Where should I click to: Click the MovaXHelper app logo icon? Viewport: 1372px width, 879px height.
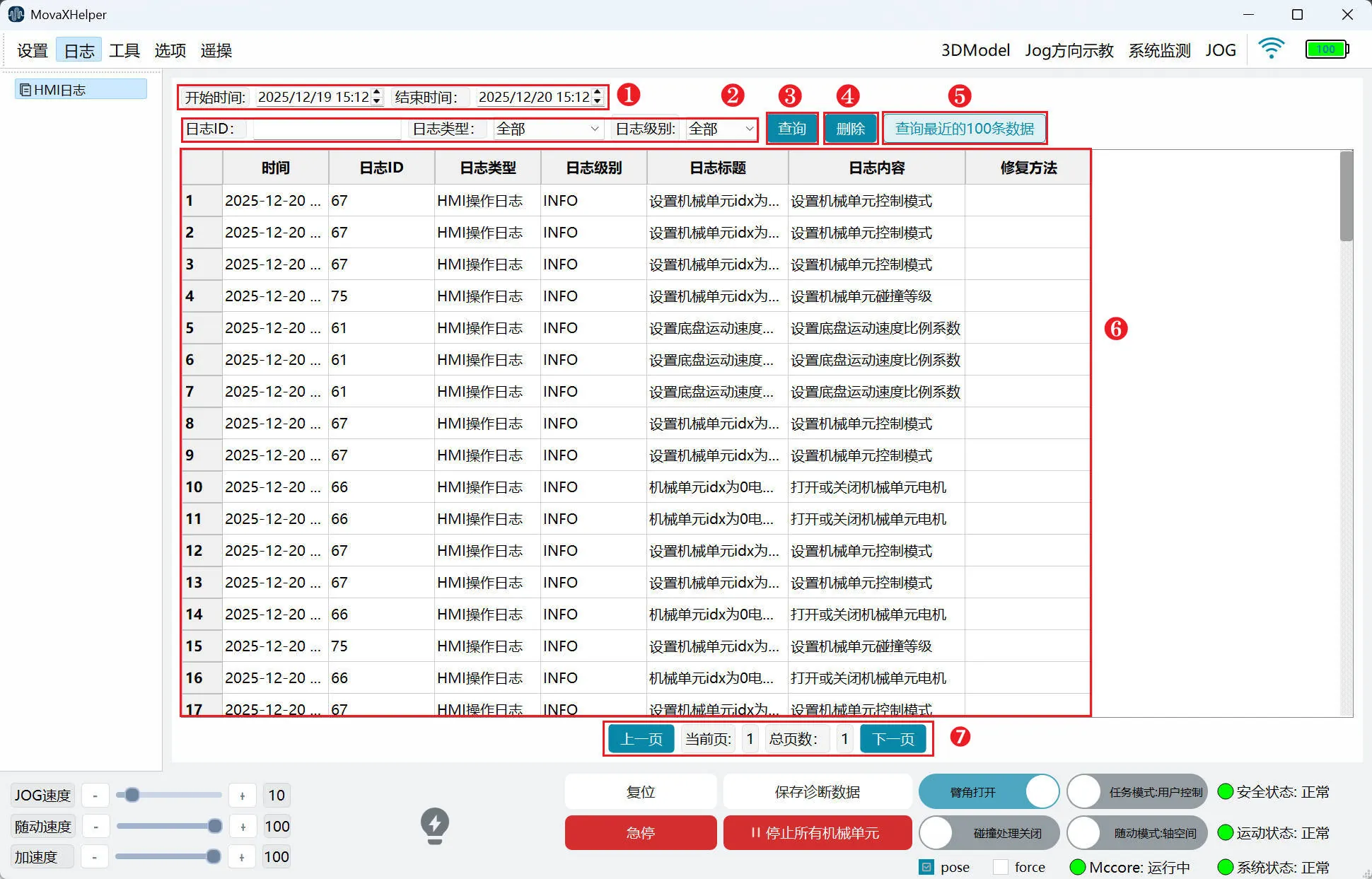16,14
